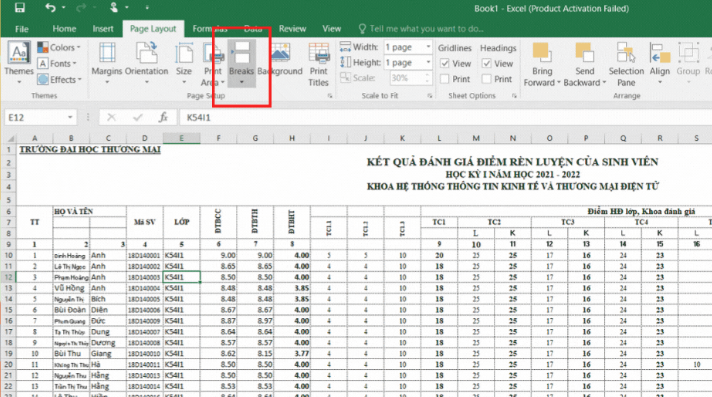Open Print Titles settings

(x=318, y=64)
